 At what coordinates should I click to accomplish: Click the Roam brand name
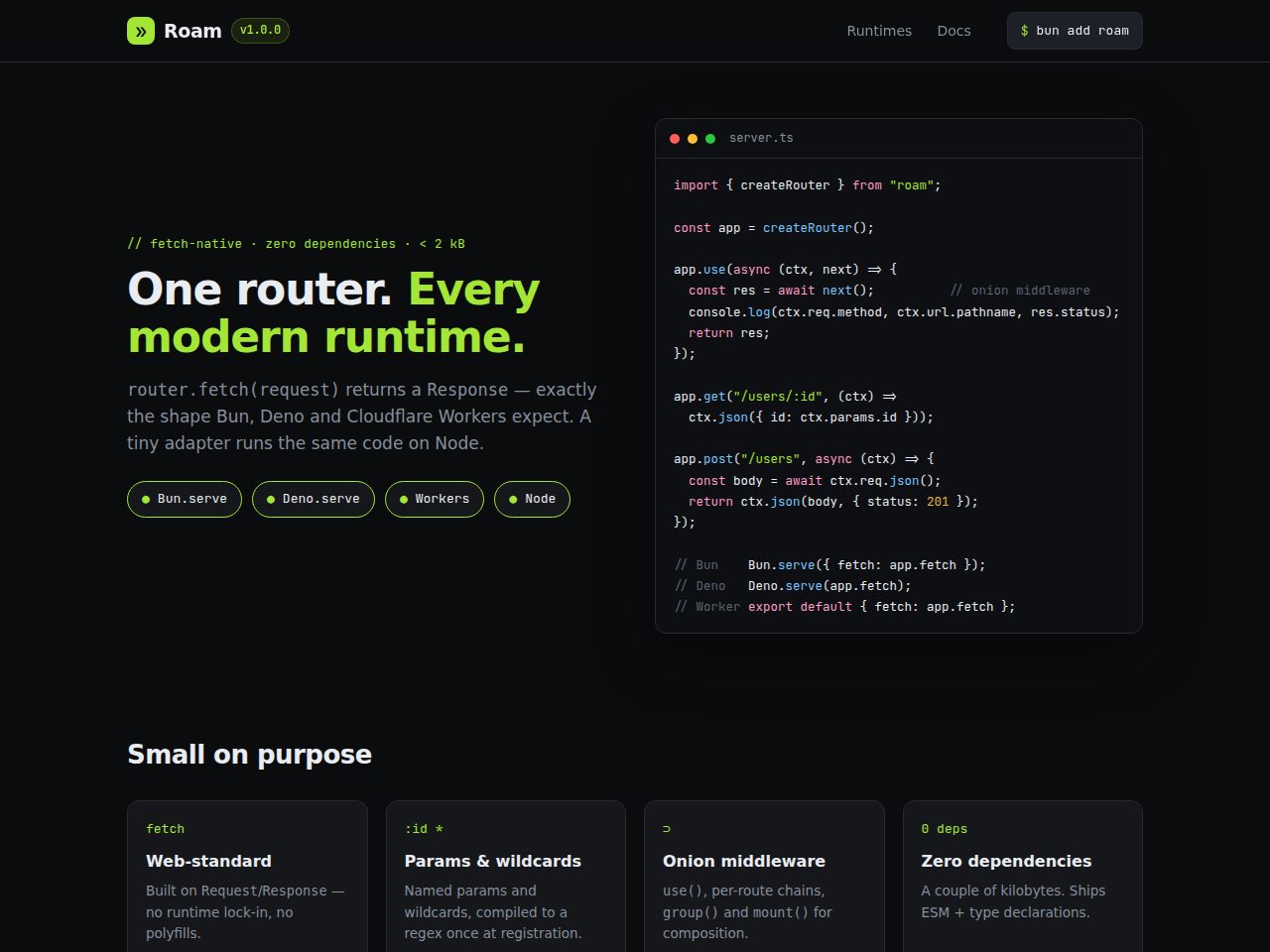[x=192, y=31]
